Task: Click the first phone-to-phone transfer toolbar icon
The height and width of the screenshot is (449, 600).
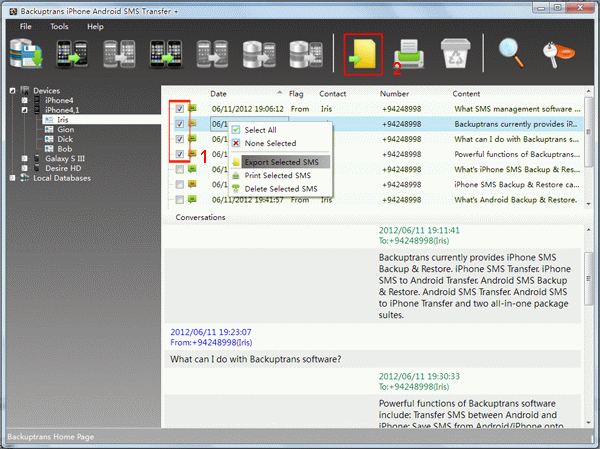Action: (72, 54)
